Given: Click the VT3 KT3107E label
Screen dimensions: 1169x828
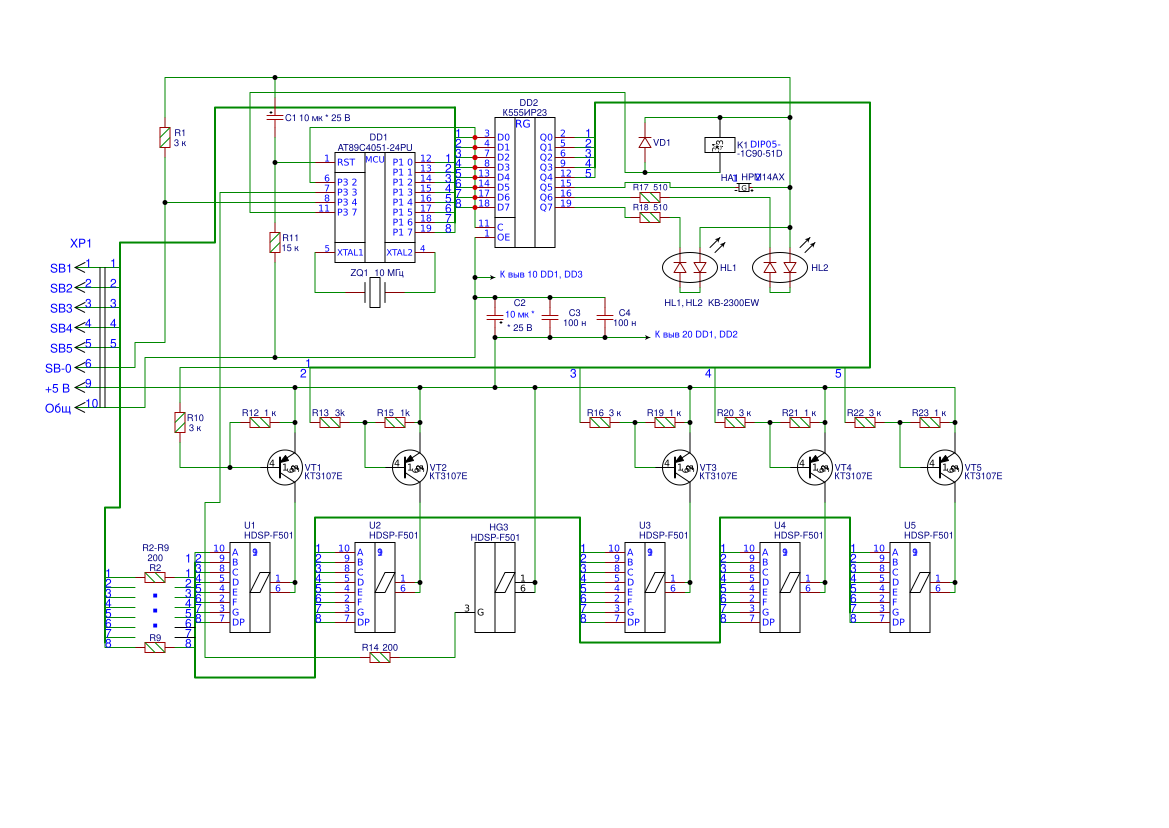Looking at the screenshot, I should (718, 472).
